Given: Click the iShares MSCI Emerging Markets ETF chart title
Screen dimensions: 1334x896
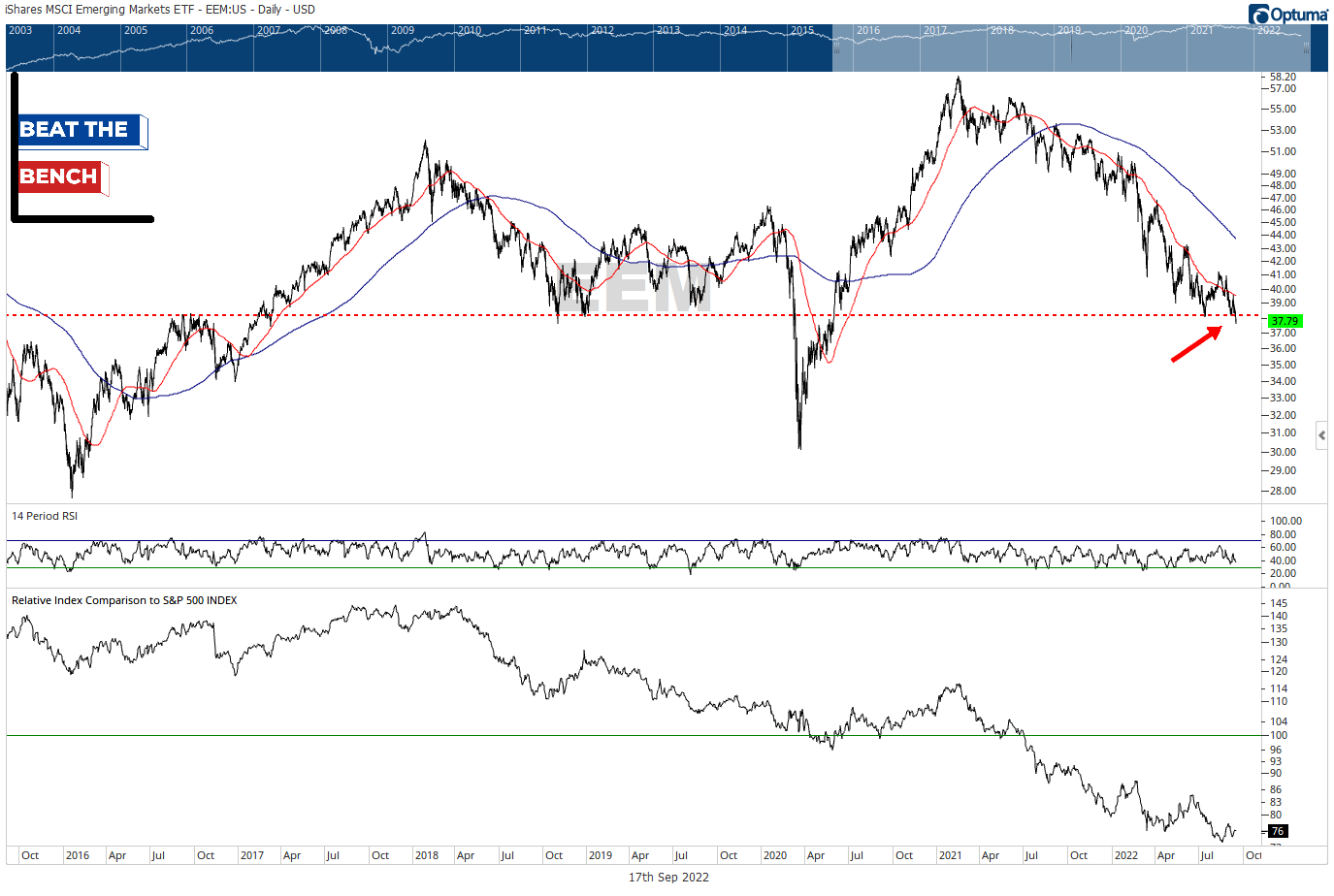Looking at the screenshot, I should (x=160, y=10).
